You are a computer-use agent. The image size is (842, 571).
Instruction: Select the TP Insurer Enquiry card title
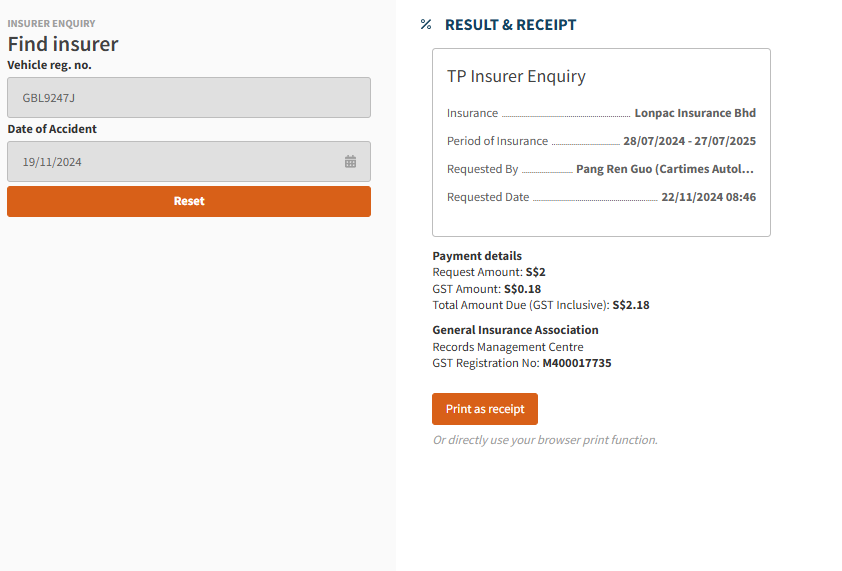(516, 76)
